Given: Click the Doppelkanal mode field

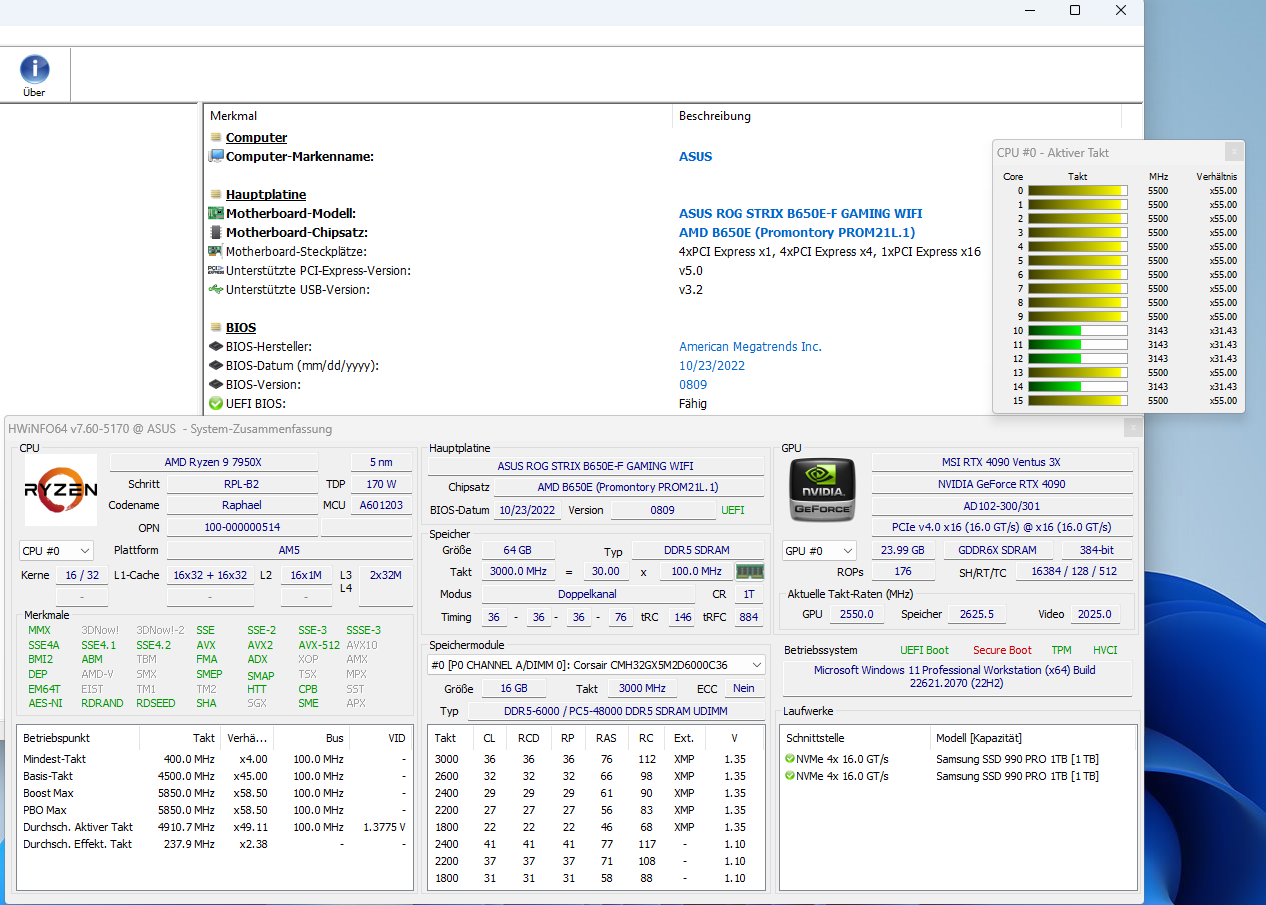Looking at the screenshot, I should point(587,594).
